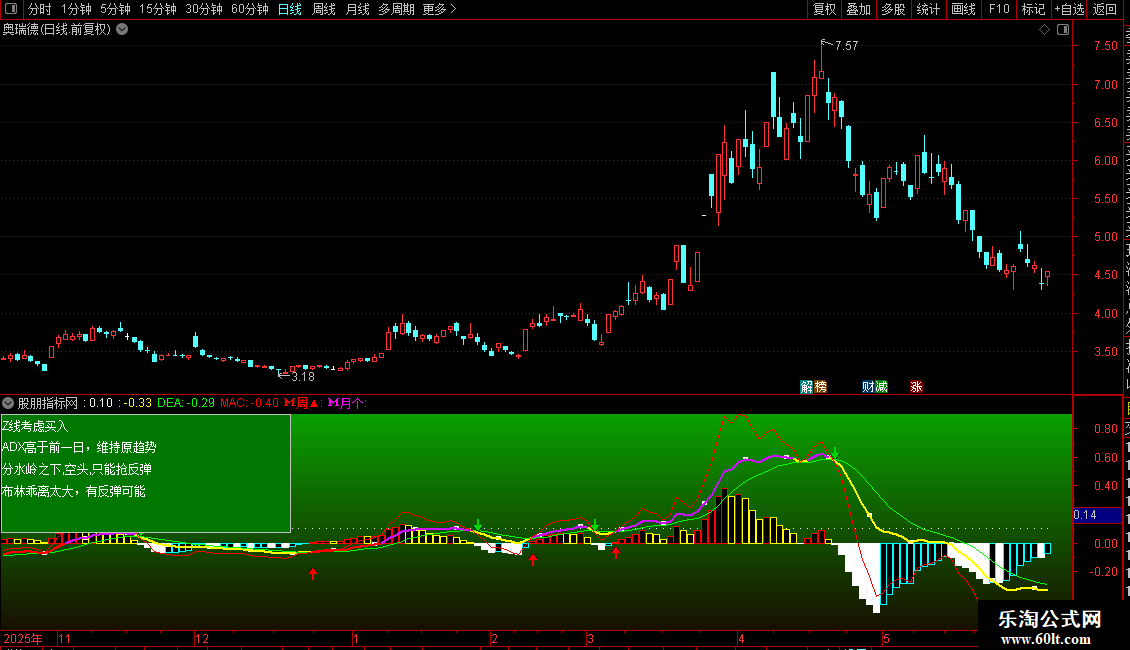Click the MAC: -0.40 value
The image size is (1130, 650).
[249, 403]
